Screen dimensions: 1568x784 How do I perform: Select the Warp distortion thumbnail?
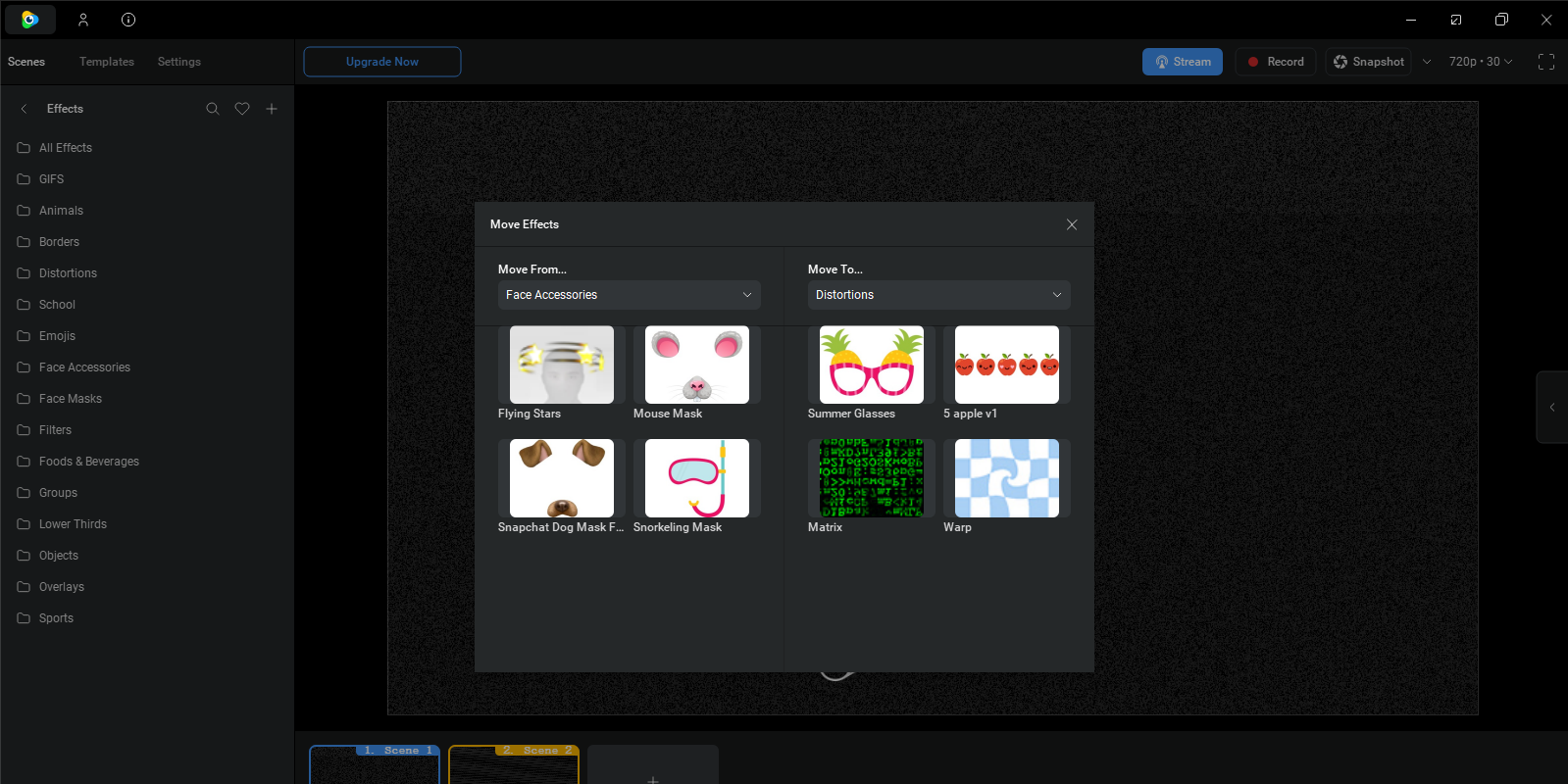pyautogui.click(x=1006, y=478)
